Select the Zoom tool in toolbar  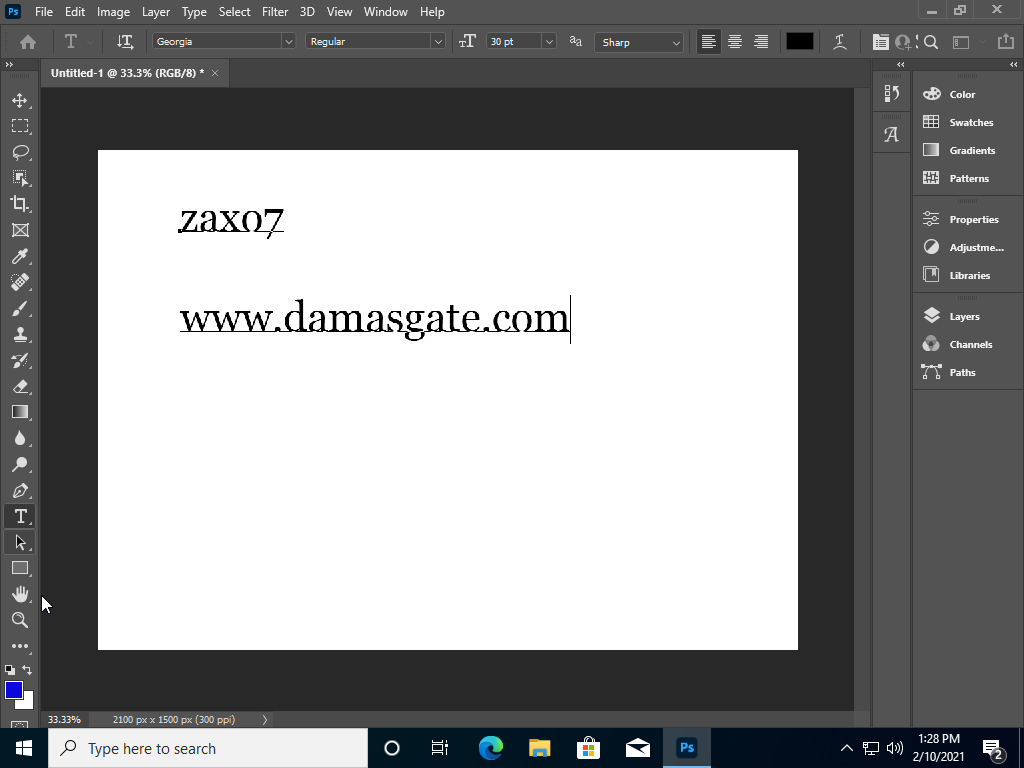[20, 620]
